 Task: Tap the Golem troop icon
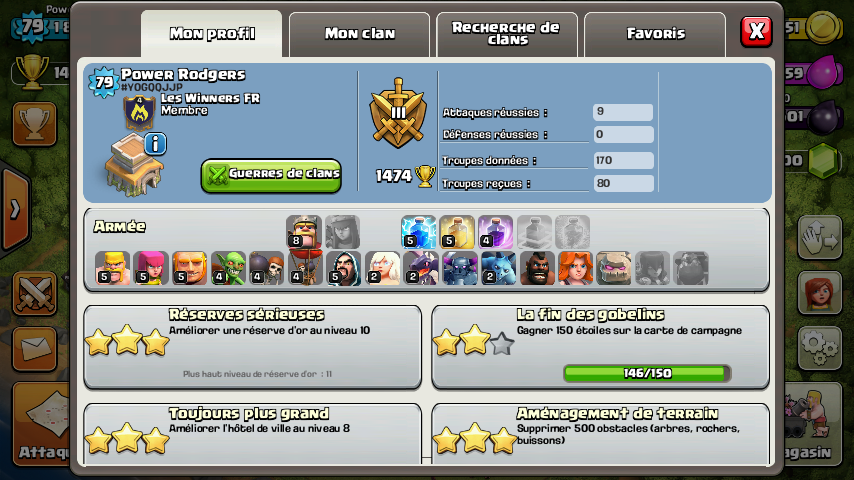coord(614,268)
